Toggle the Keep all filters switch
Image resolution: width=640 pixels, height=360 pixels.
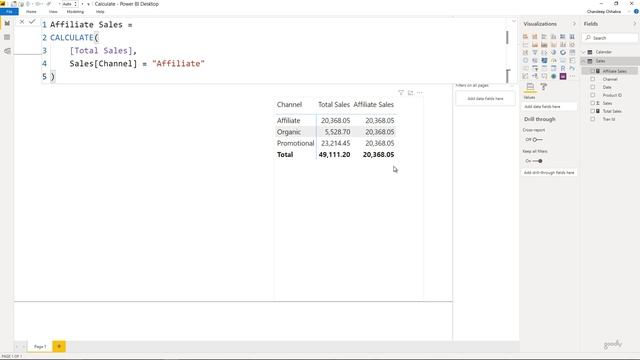(538, 161)
